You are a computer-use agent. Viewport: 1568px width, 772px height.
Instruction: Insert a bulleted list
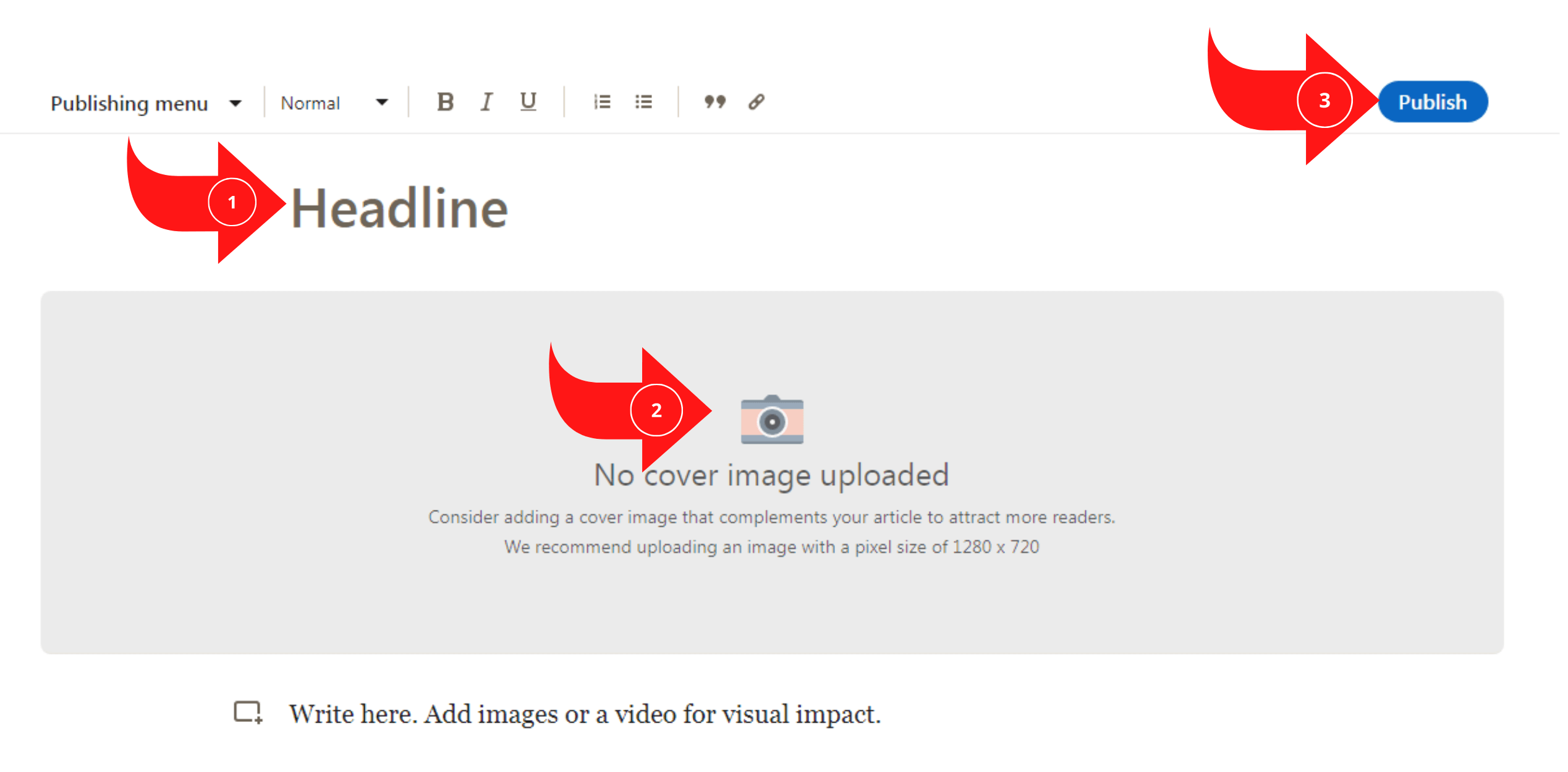coord(643,102)
